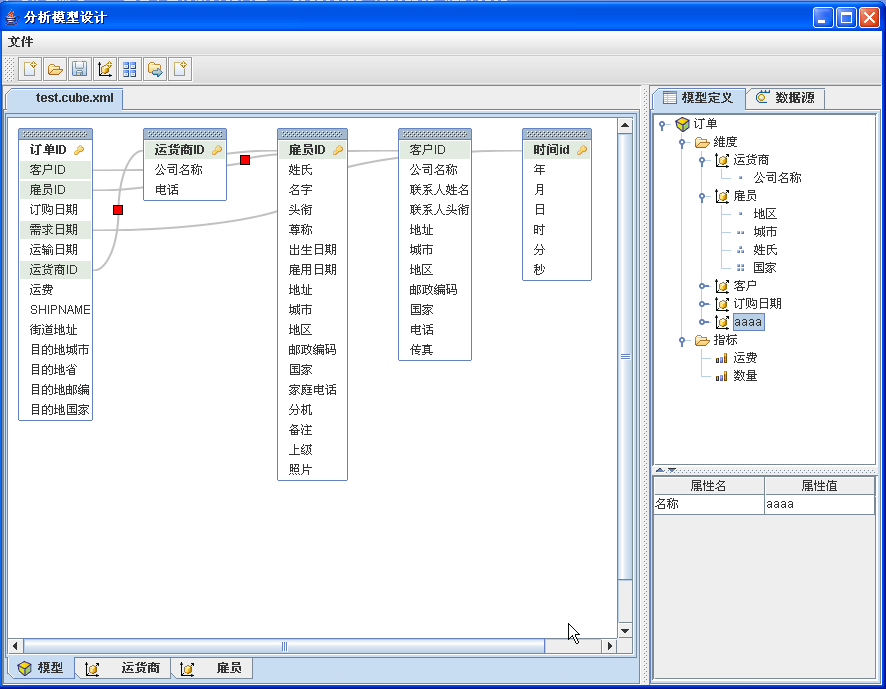Select the 地区 level under 雇员 in tree
The height and width of the screenshot is (689, 886).
click(x=765, y=214)
